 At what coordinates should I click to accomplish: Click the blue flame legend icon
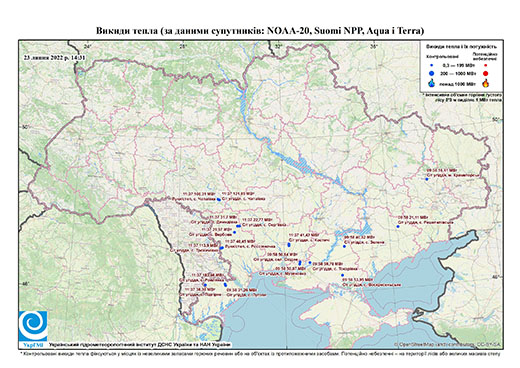(432, 83)
